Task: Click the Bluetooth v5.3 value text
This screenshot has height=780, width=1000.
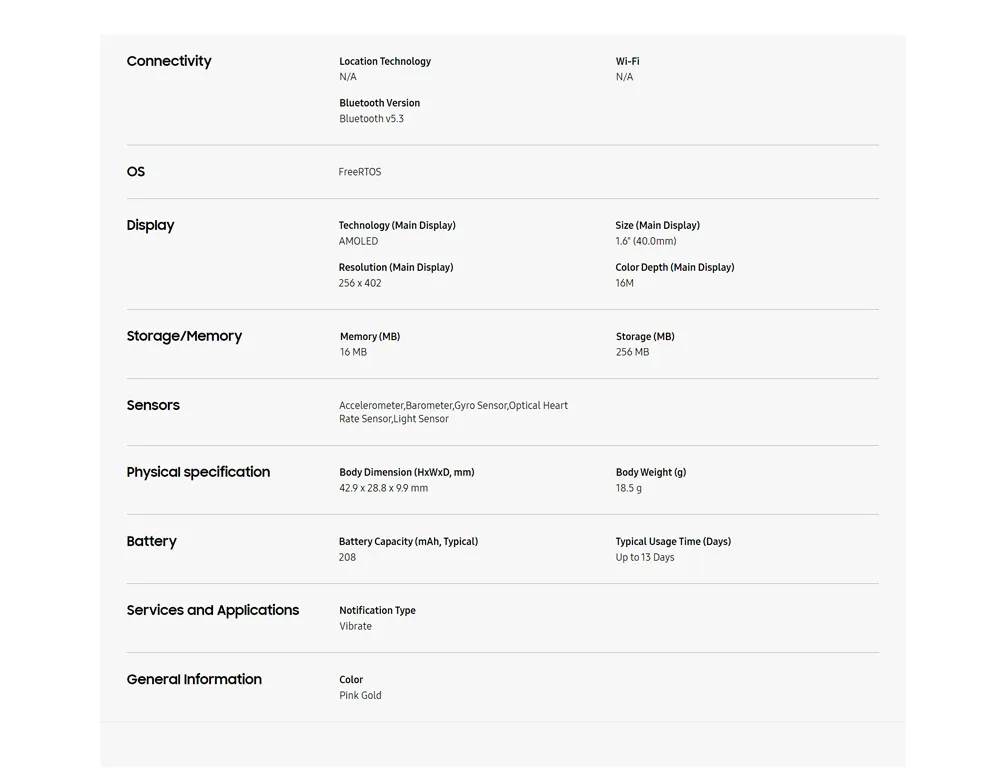Action: pos(371,119)
